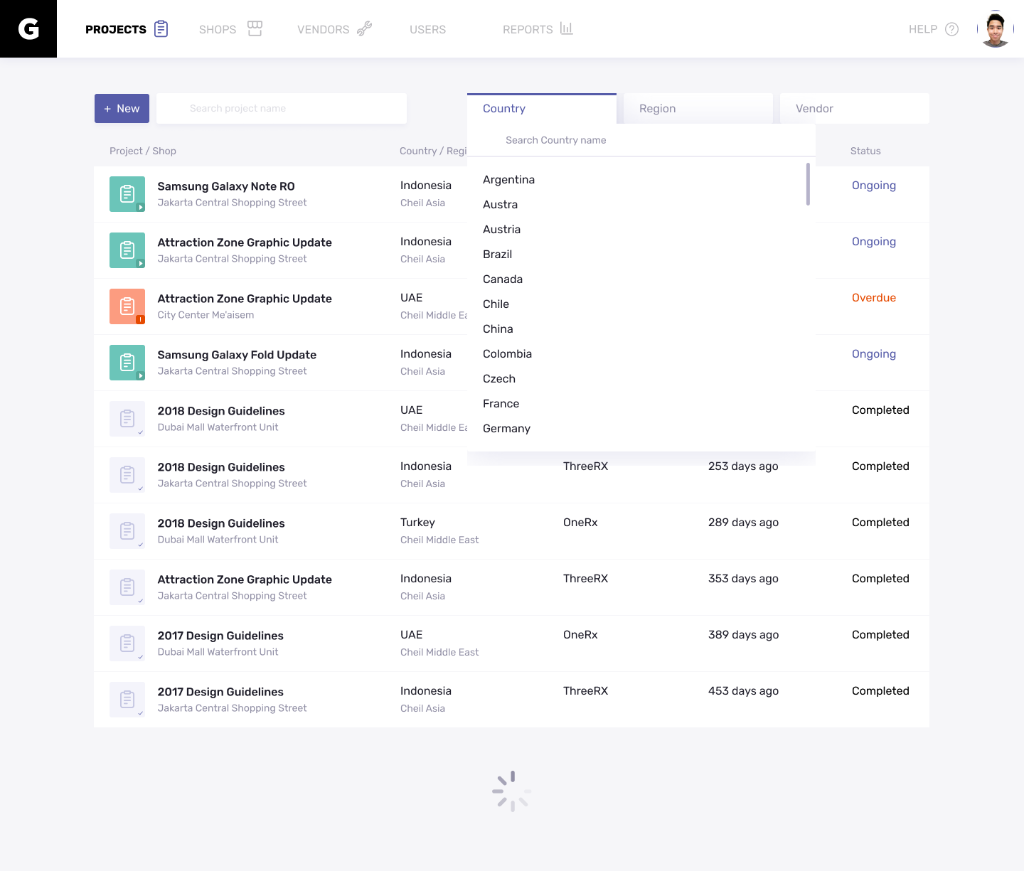Go to the Users section

428,29
